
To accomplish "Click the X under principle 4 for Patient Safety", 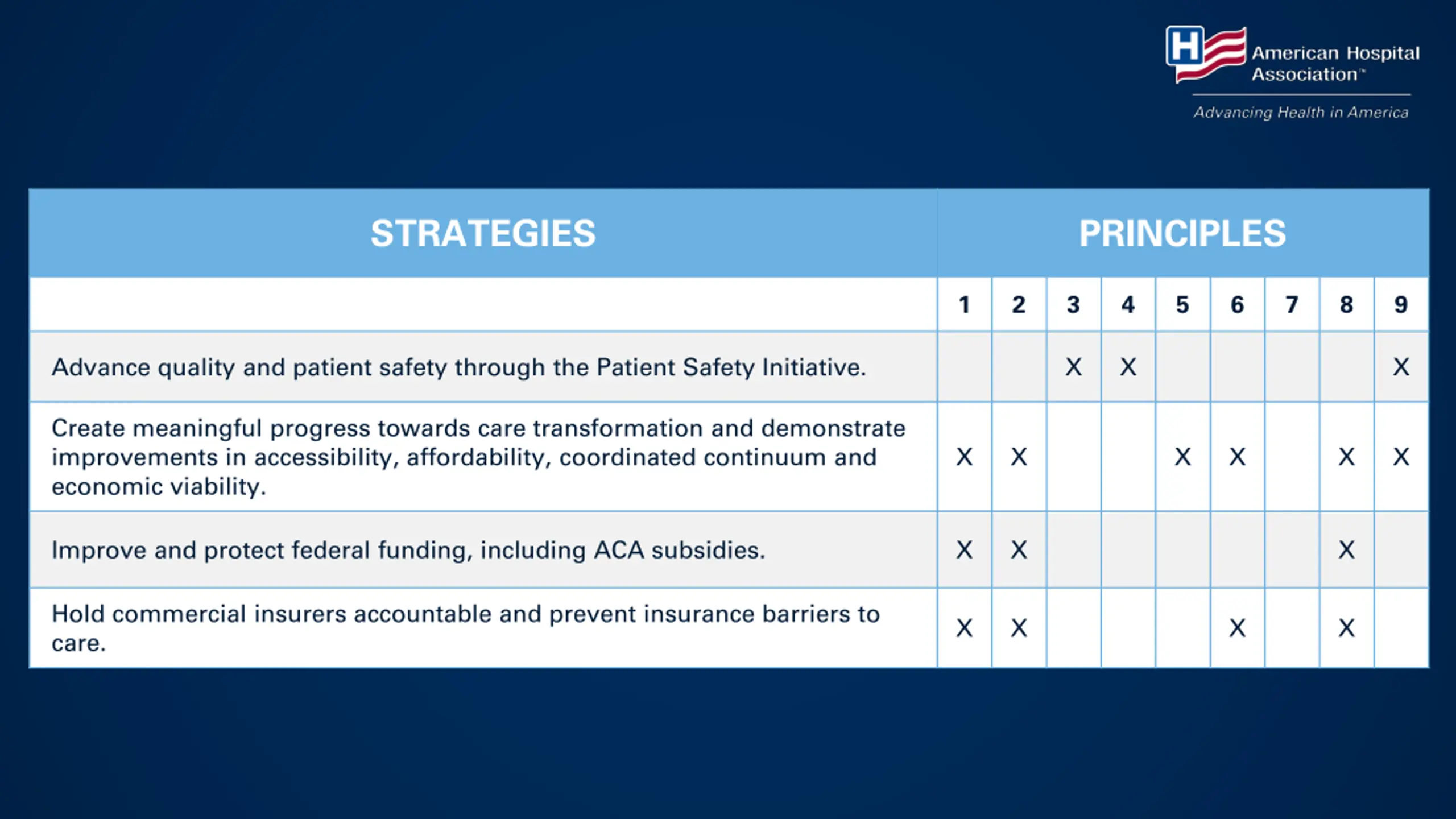I will pos(1128,367).
